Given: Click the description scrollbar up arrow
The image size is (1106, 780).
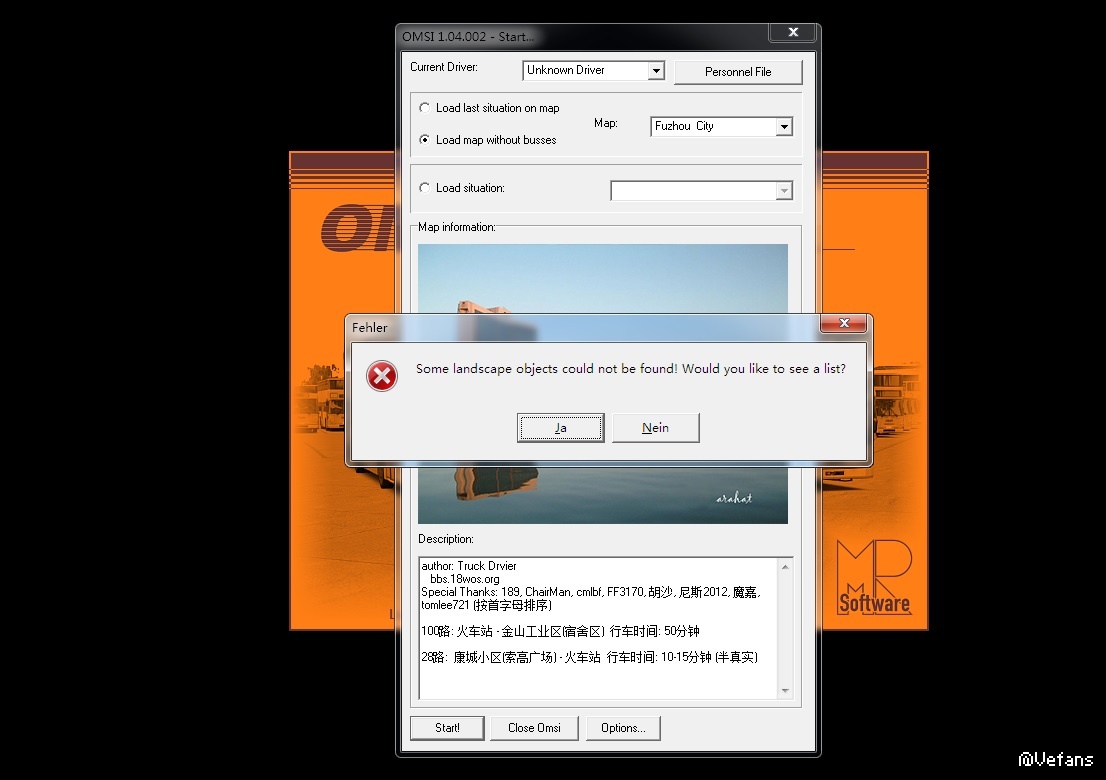Looking at the screenshot, I should (785, 567).
